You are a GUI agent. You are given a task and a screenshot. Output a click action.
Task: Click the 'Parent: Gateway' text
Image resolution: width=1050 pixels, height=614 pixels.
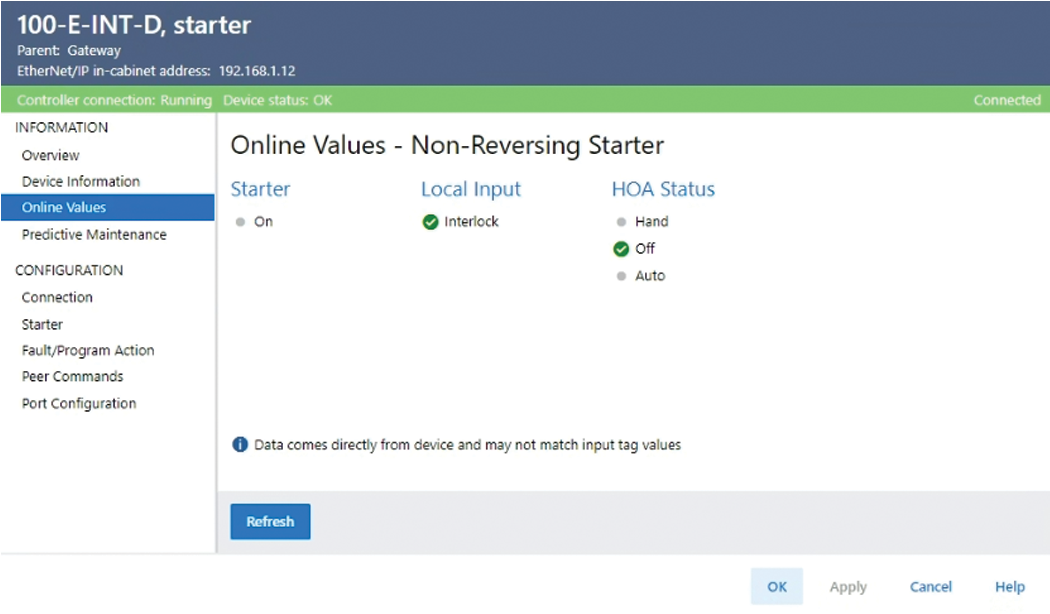69,50
